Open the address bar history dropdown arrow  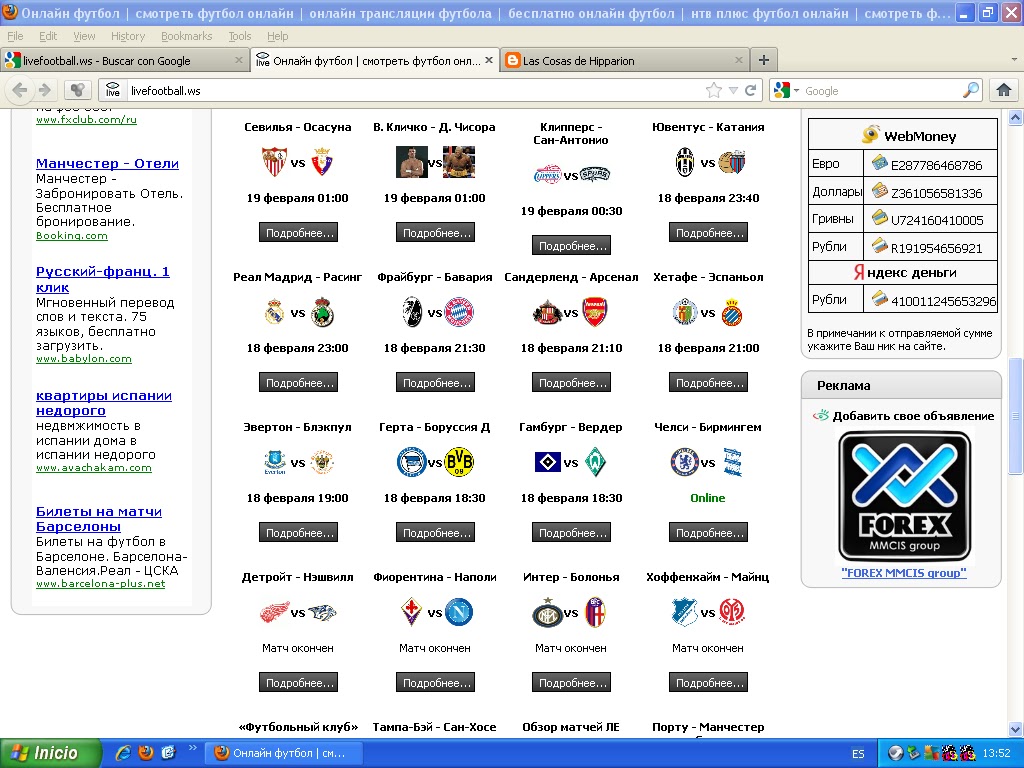pyautogui.click(x=733, y=91)
